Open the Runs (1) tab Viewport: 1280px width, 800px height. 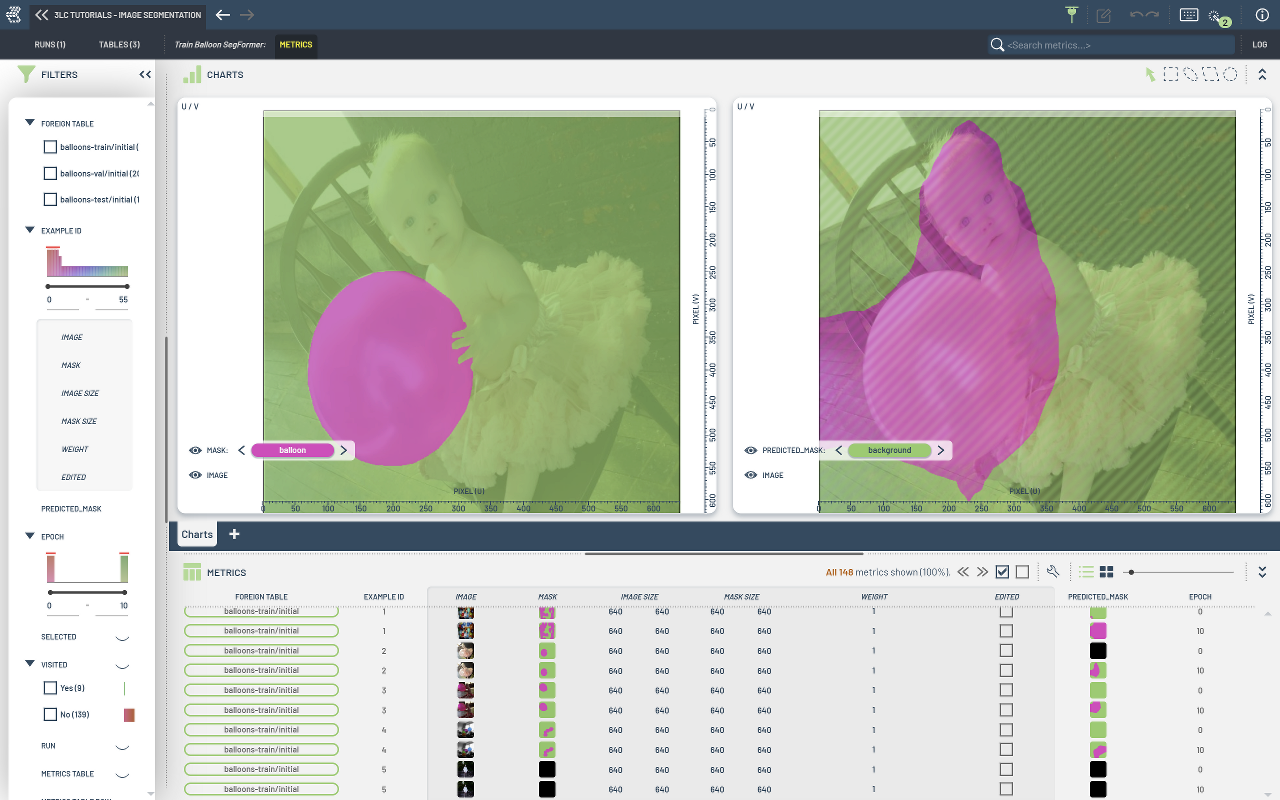point(50,45)
